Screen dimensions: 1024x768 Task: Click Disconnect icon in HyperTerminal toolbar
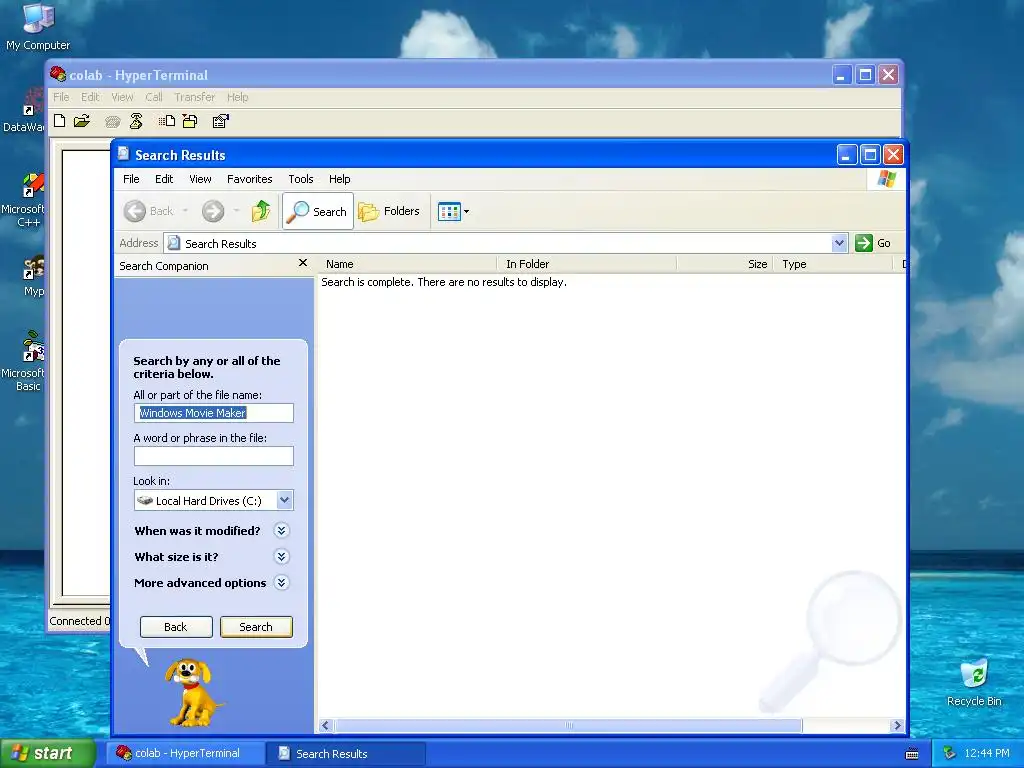[136, 121]
